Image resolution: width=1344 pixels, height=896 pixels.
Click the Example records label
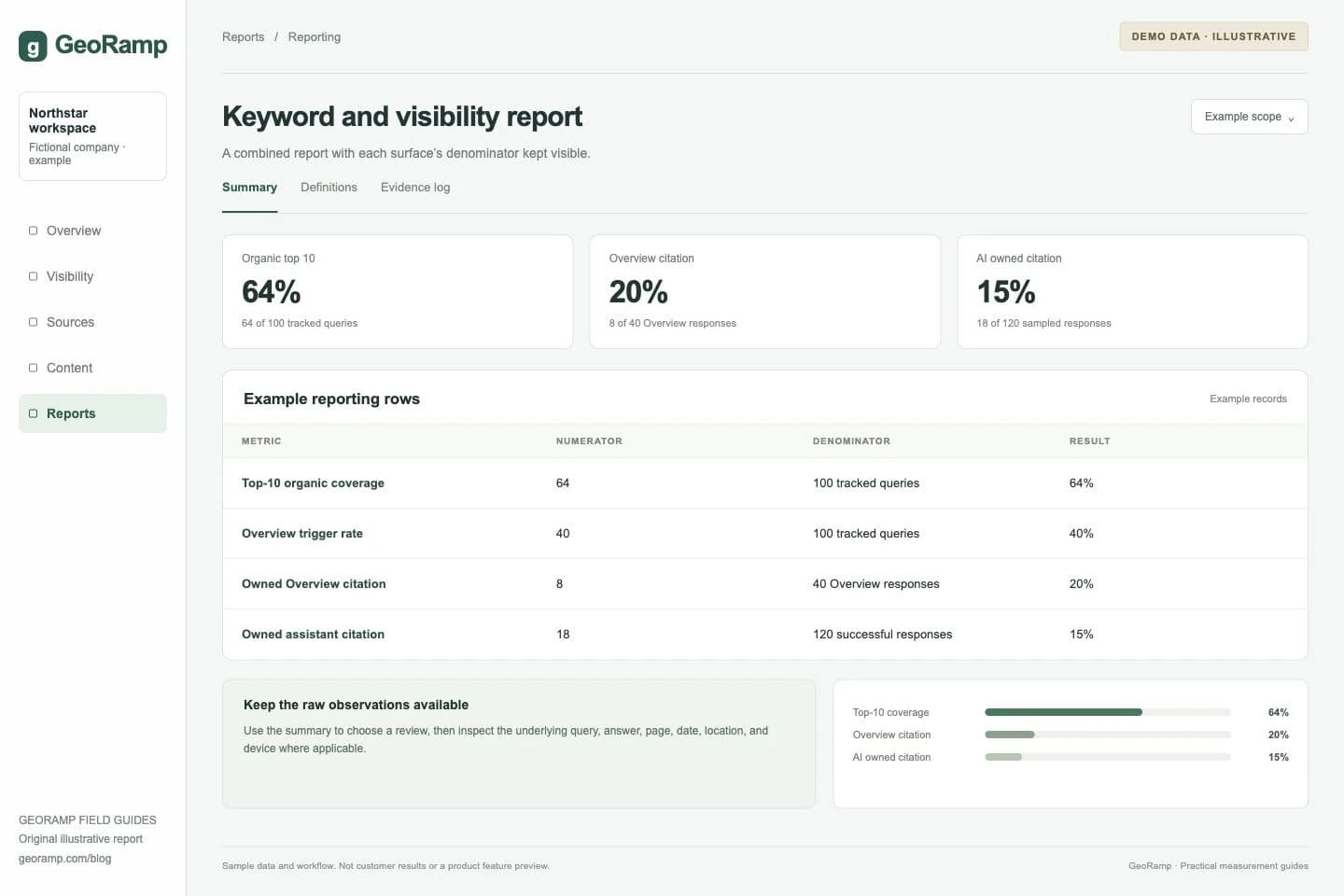click(x=1248, y=399)
